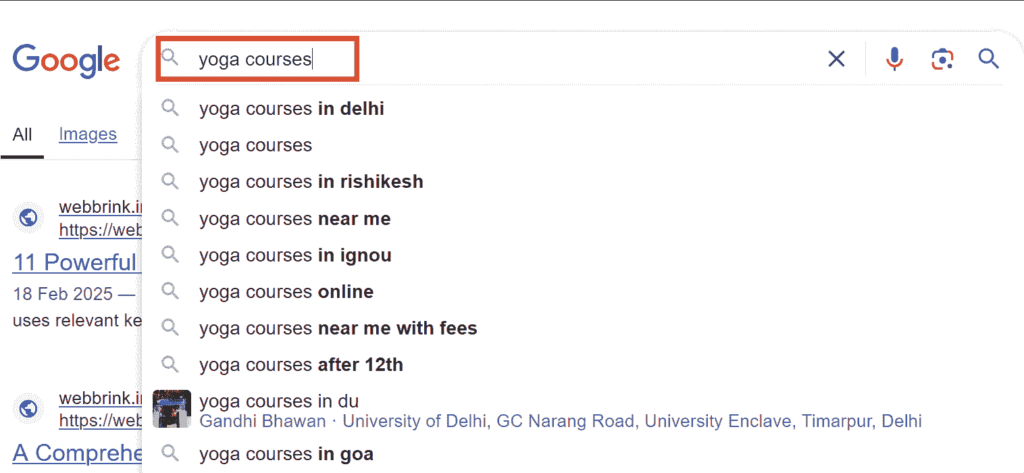Image resolution: width=1024 pixels, height=473 pixels.
Task: Click magnifier icon inside search field
Action: 170,57
